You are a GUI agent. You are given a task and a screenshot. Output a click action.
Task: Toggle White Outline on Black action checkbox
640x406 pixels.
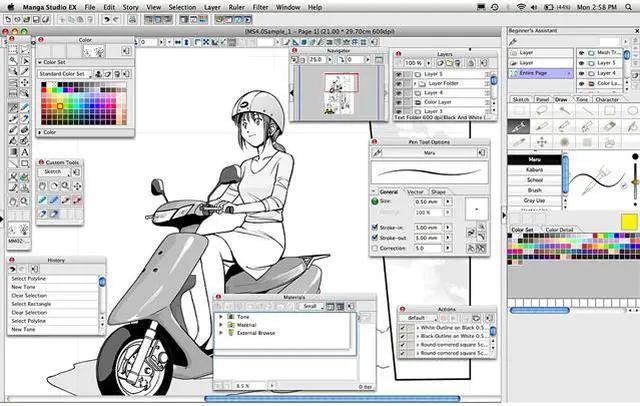click(x=403, y=328)
